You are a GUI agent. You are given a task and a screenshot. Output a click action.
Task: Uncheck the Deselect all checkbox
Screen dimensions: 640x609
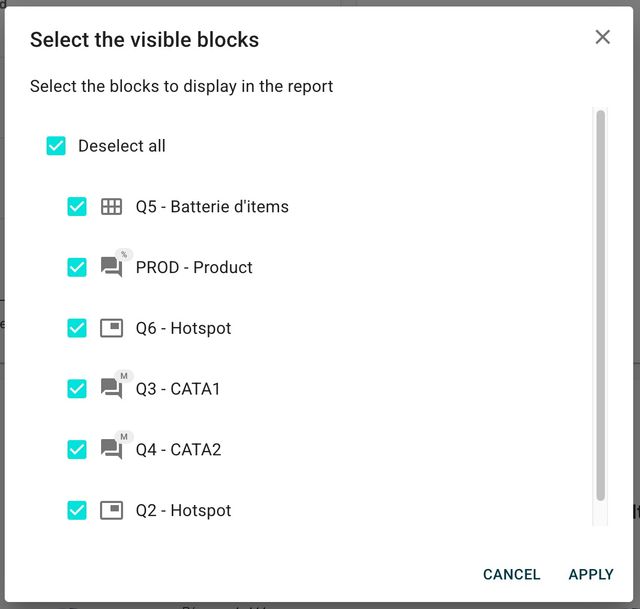coord(56,146)
